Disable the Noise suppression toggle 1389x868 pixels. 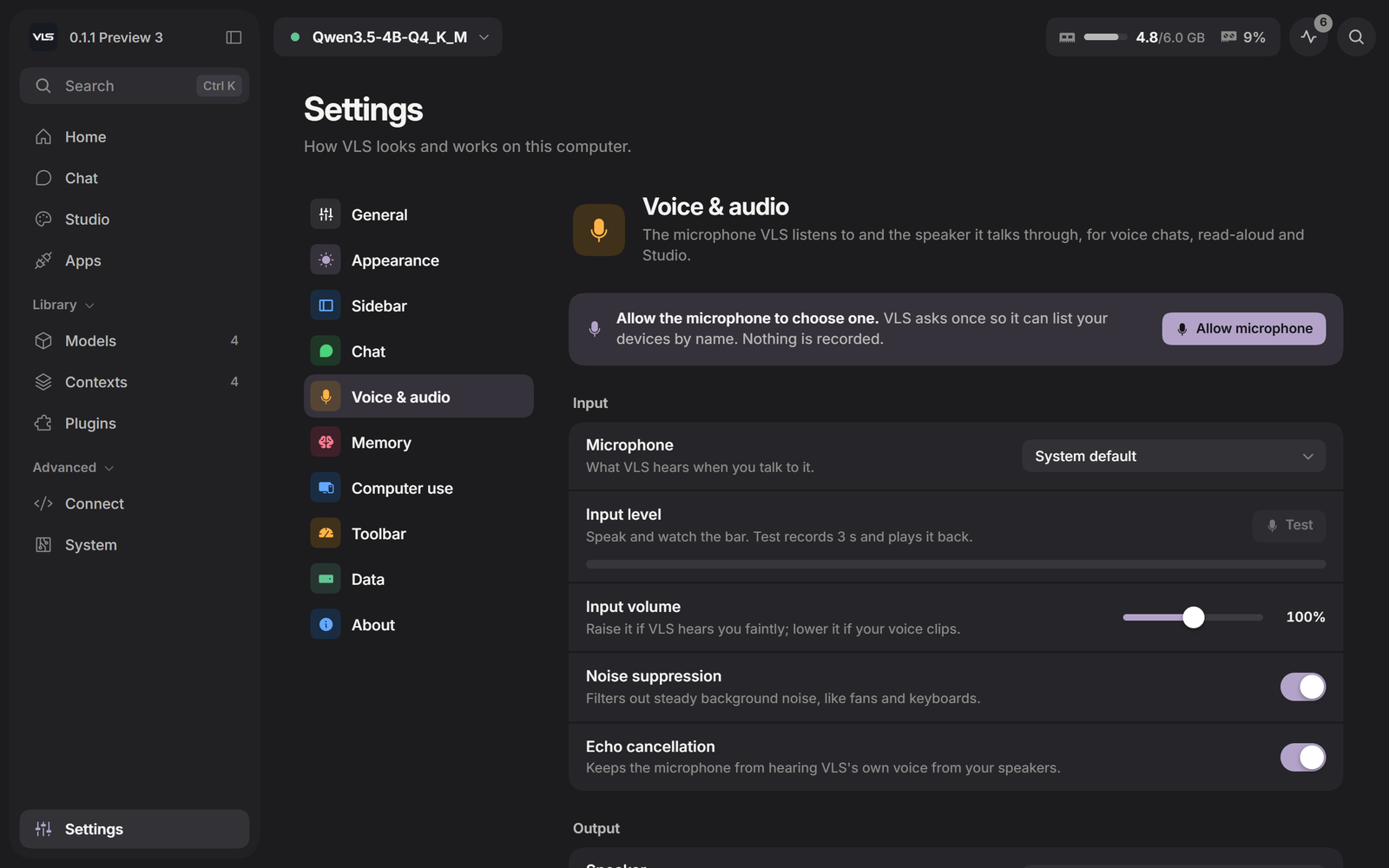tap(1302, 687)
